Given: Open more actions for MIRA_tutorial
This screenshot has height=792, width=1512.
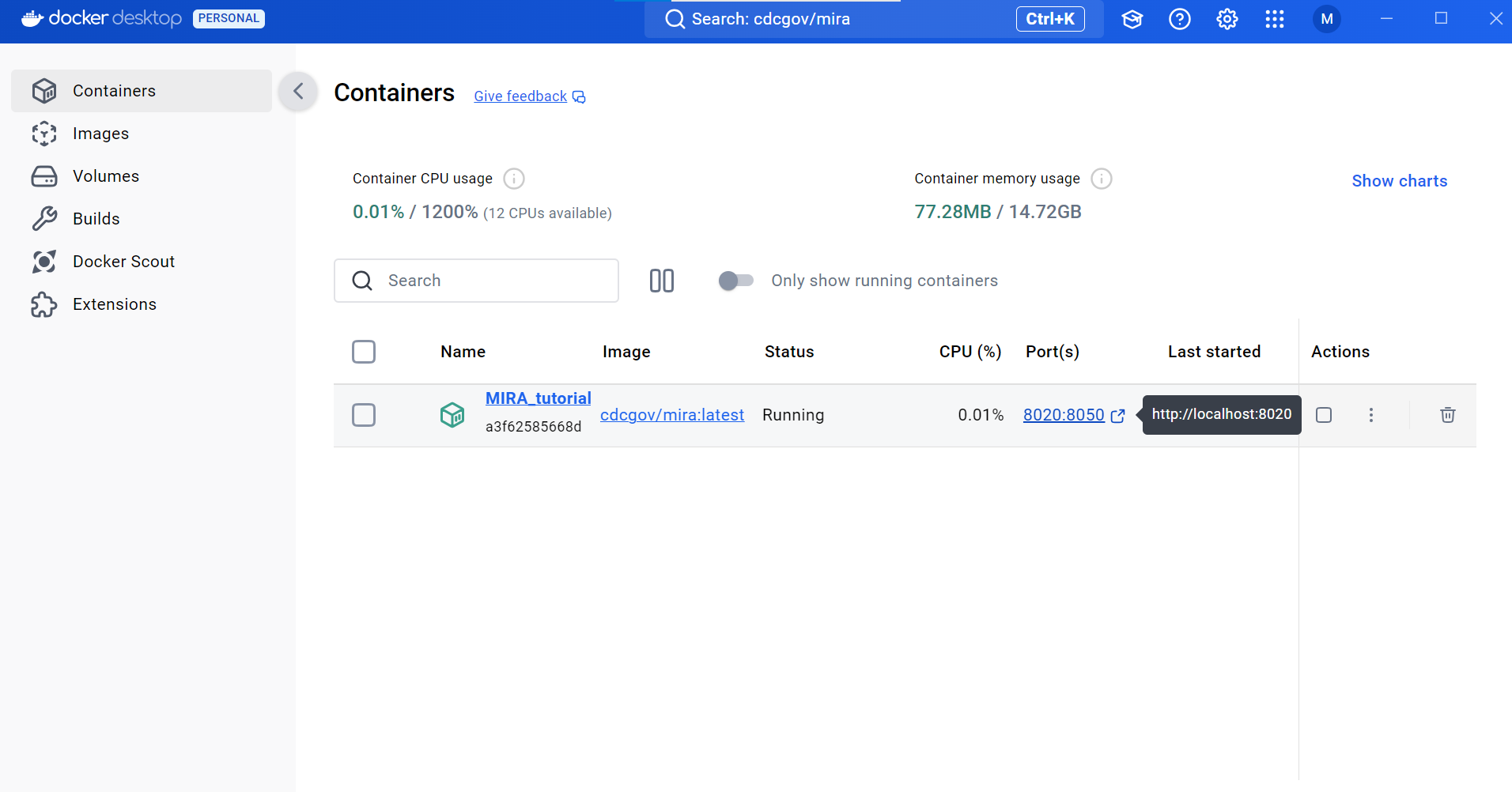Looking at the screenshot, I should coord(1371,415).
